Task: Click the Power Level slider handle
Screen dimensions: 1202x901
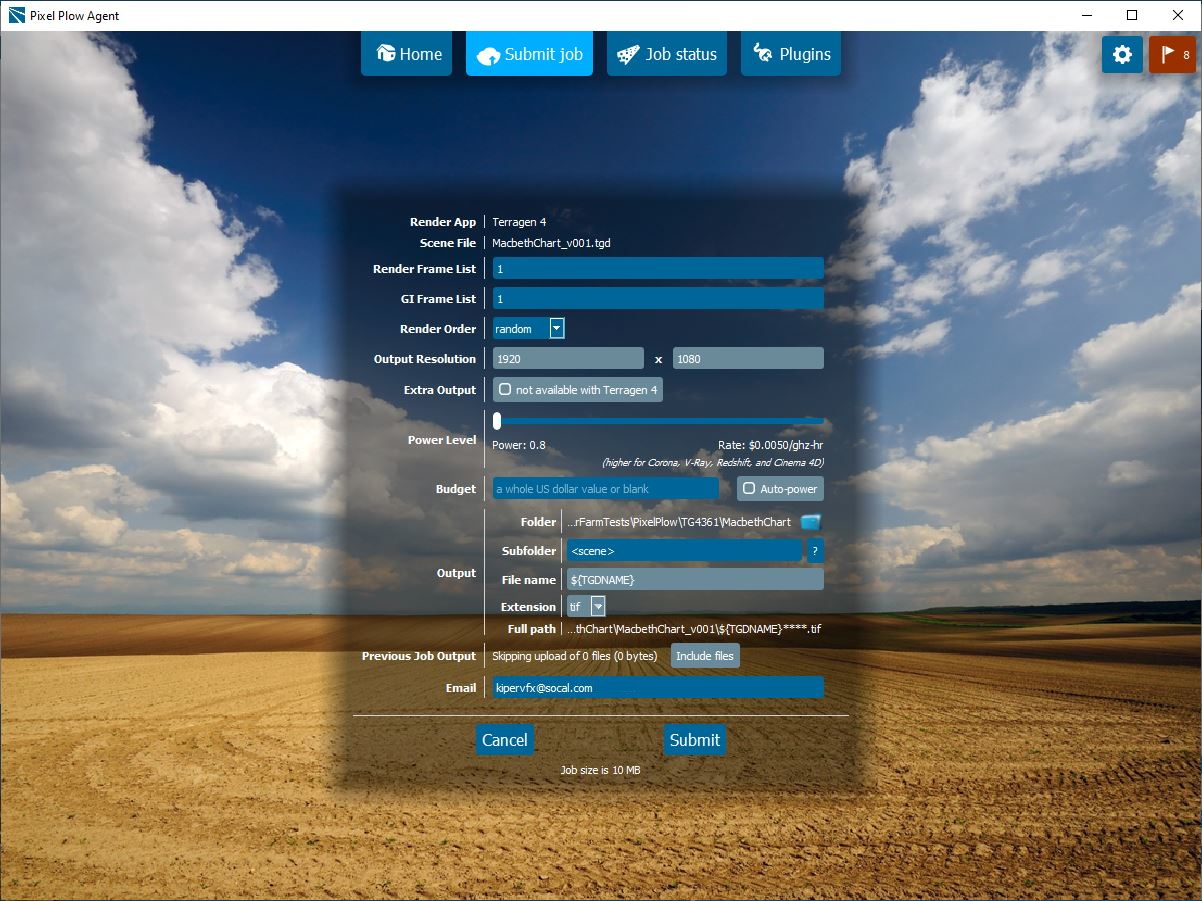Action: 497,421
